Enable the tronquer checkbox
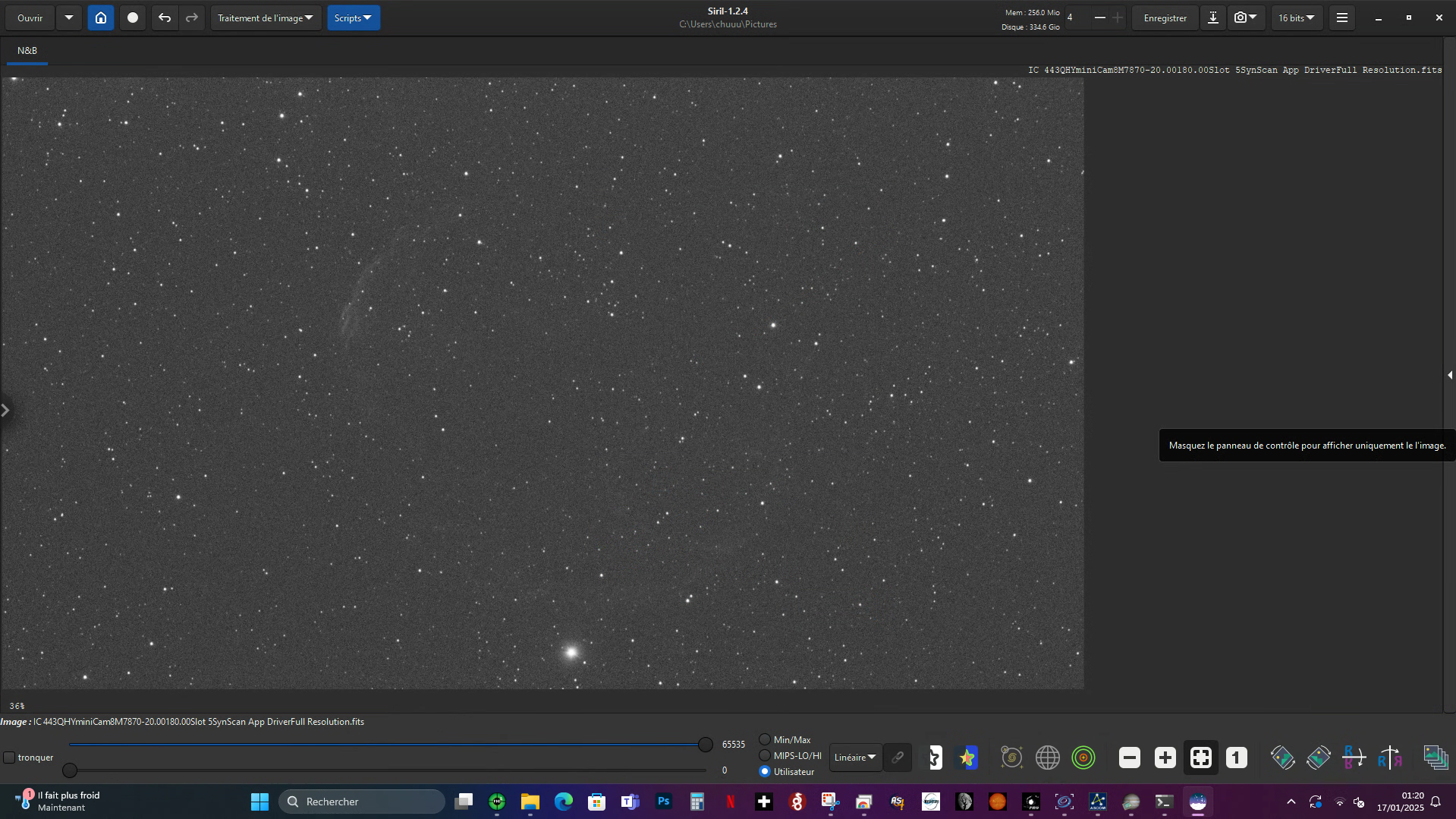 coord(9,758)
